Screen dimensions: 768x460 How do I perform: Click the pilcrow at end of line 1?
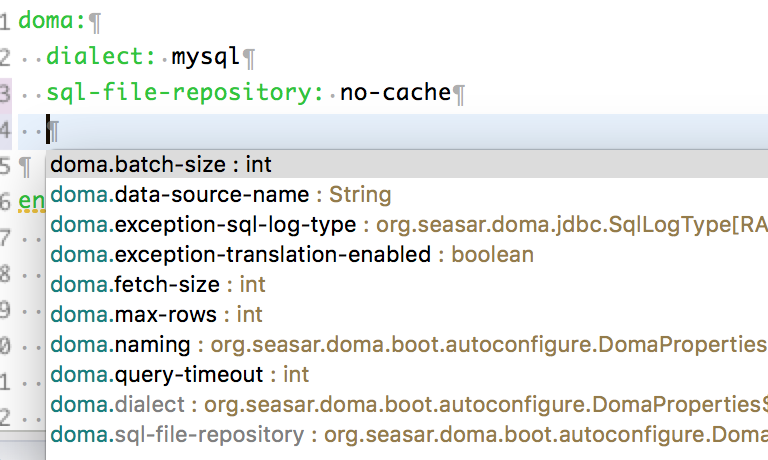[x=95, y=20]
